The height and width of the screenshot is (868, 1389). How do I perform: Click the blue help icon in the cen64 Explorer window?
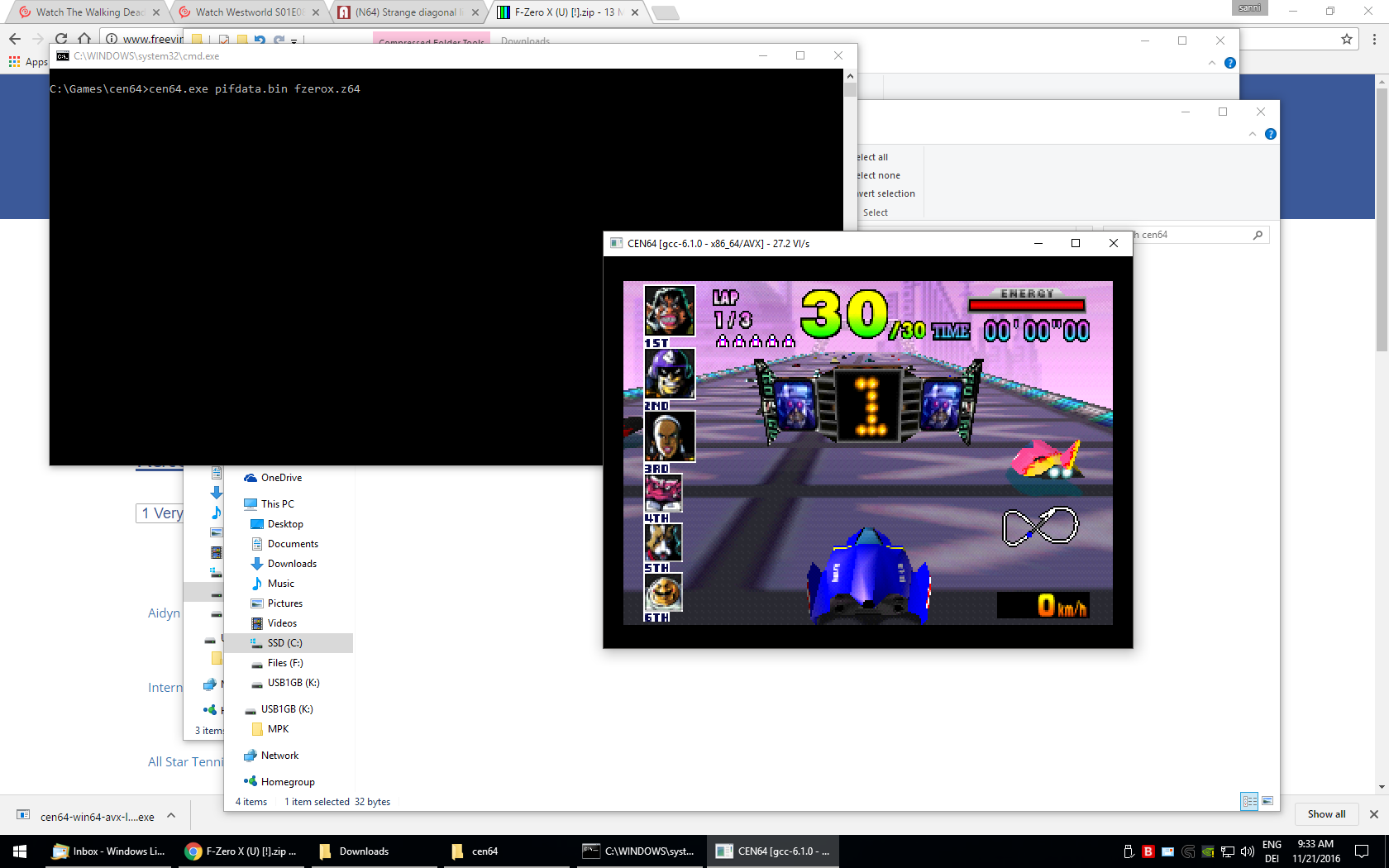pos(1271,134)
